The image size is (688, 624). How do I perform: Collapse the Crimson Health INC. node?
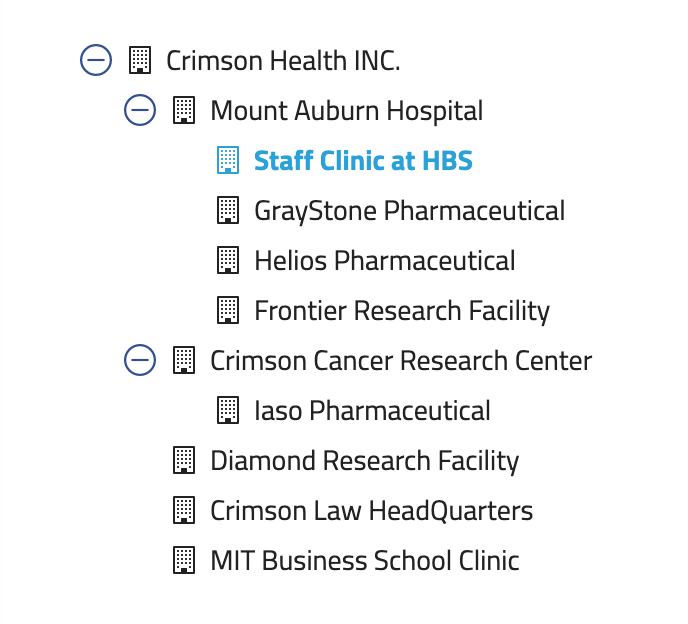(x=96, y=60)
